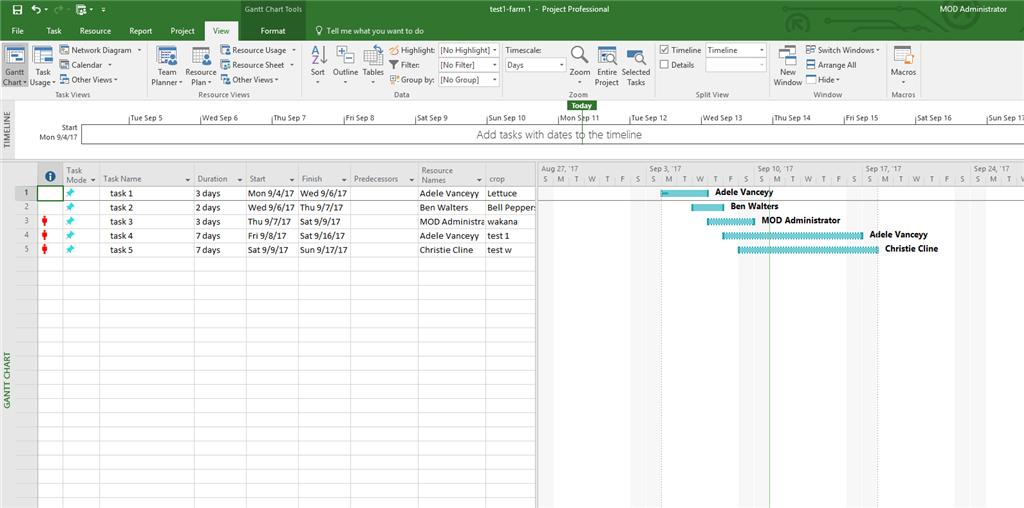Open a New Window
1024x508 pixels.
788,67
